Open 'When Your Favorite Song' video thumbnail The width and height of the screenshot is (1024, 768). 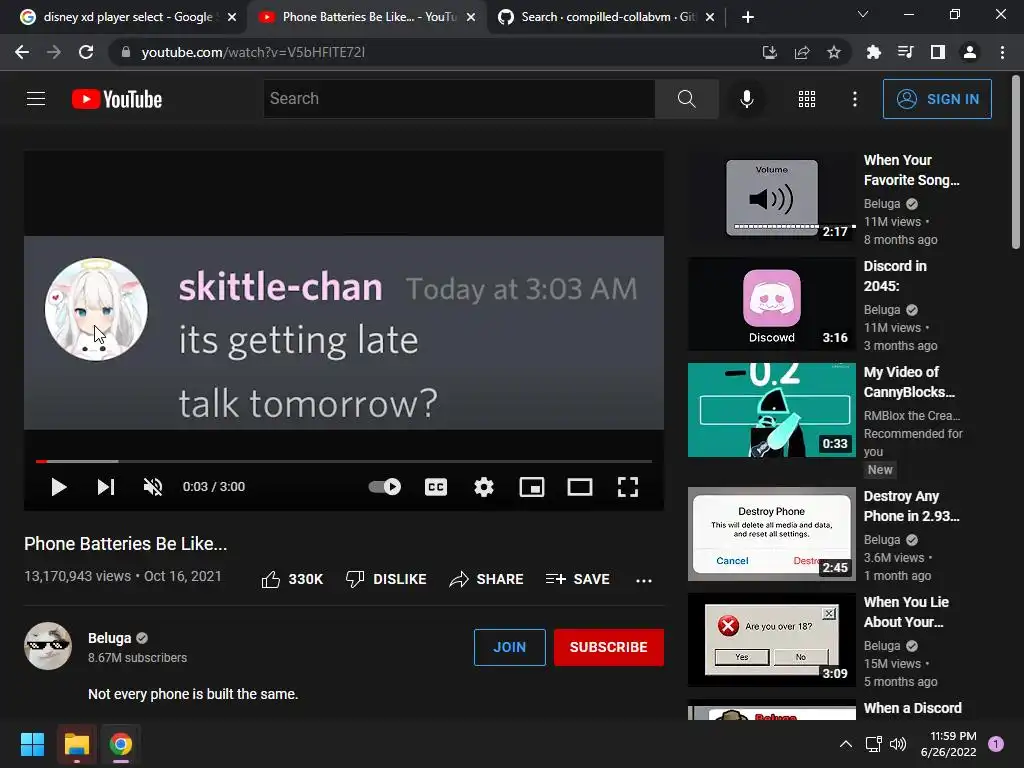click(x=772, y=197)
